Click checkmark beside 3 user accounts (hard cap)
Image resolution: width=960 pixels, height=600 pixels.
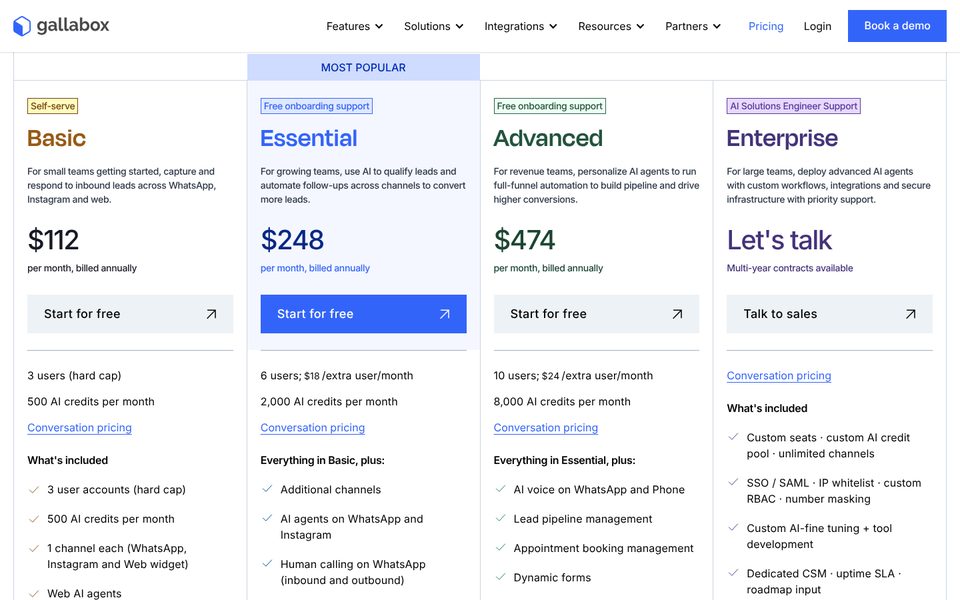34,489
